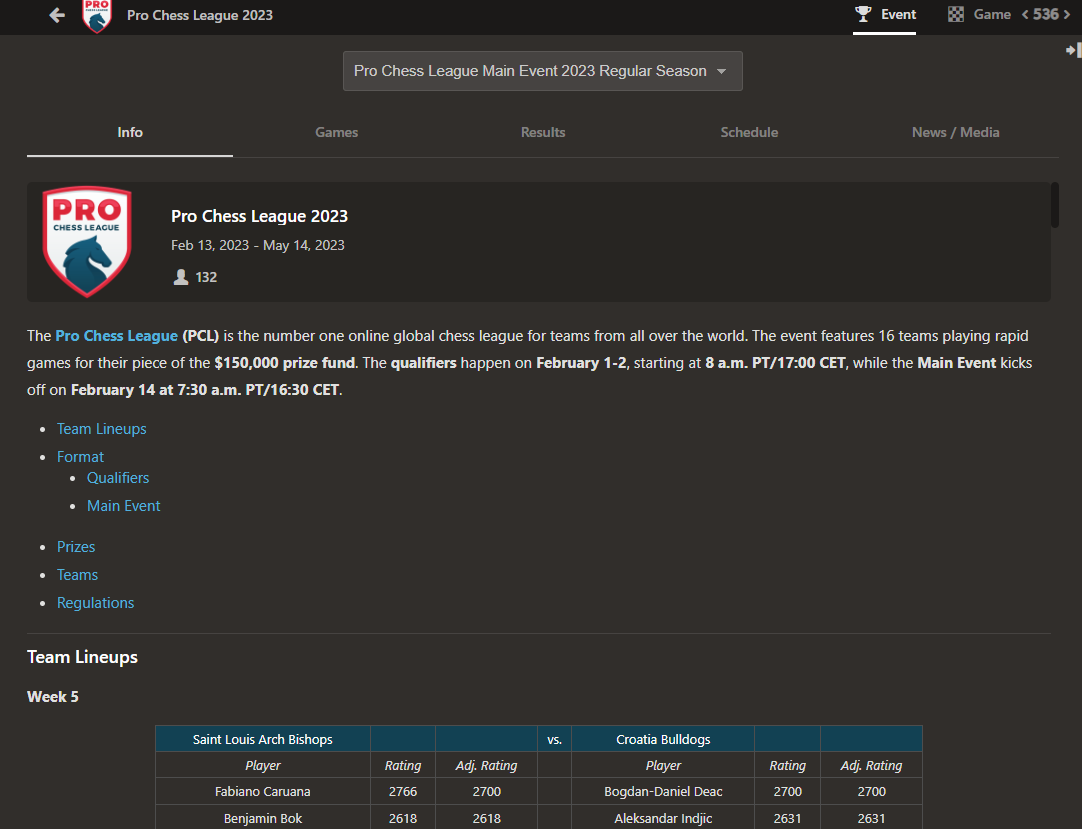Click the 'Bogdan-Daniel Deac' table cell

coord(662,792)
